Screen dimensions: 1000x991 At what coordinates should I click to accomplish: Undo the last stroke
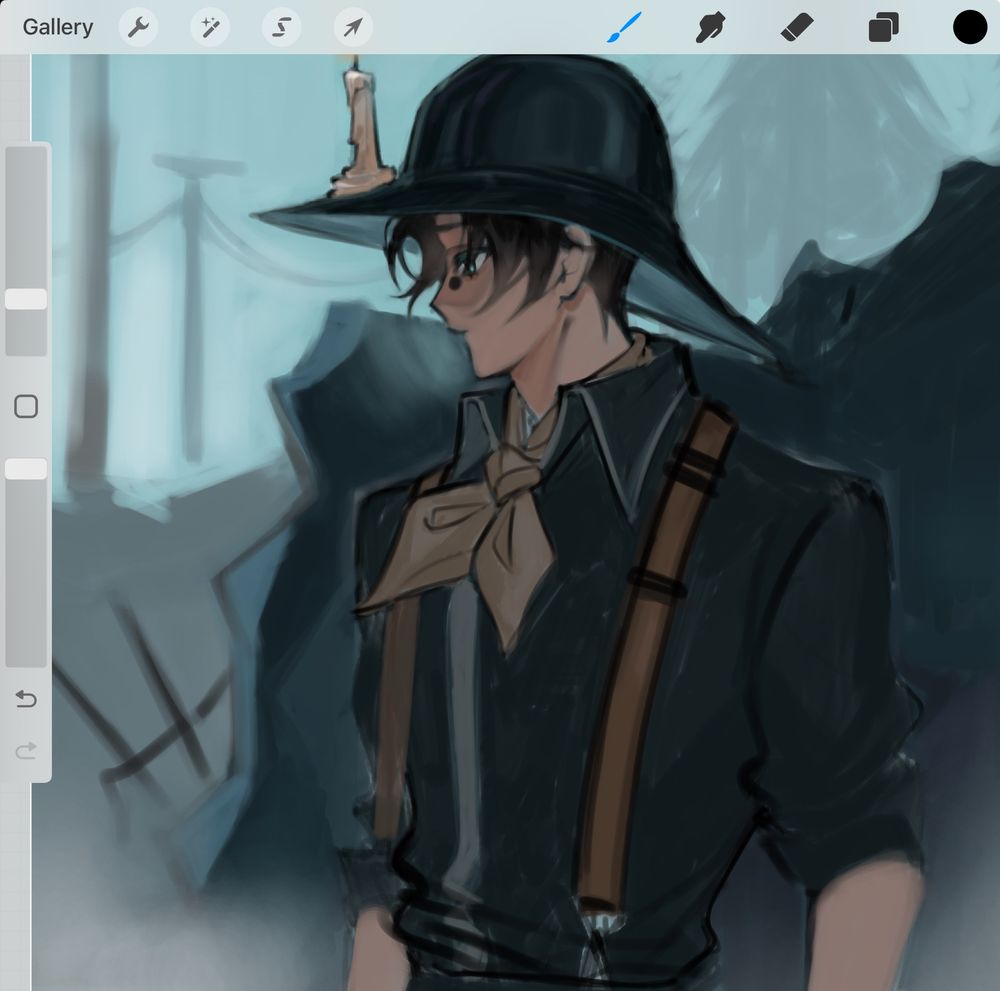(x=26, y=699)
